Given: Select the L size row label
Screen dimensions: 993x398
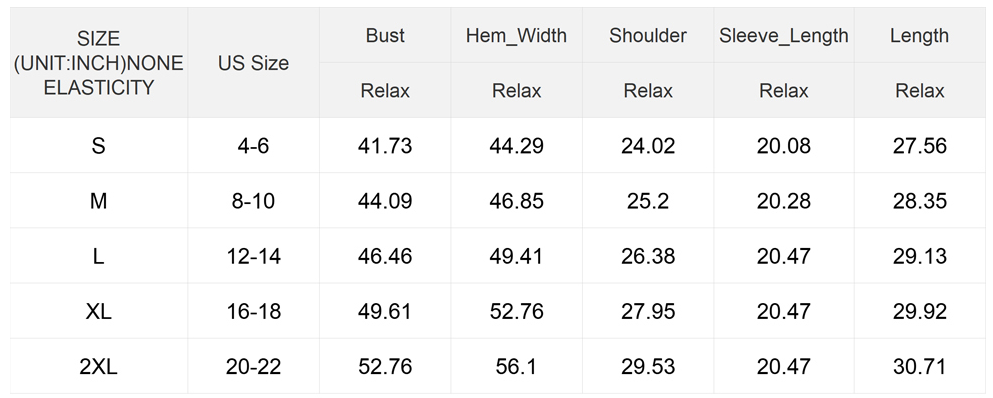Looking at the screenshot, I should [98, 256].
